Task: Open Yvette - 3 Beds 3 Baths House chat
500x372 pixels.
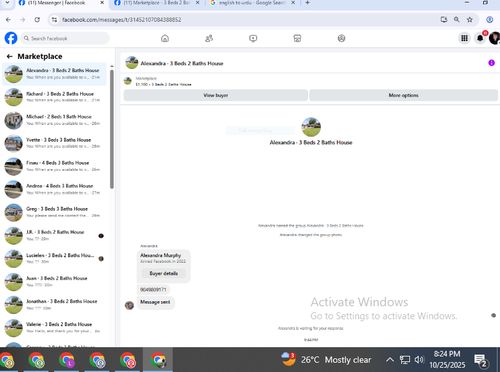Action: (54, 143)
